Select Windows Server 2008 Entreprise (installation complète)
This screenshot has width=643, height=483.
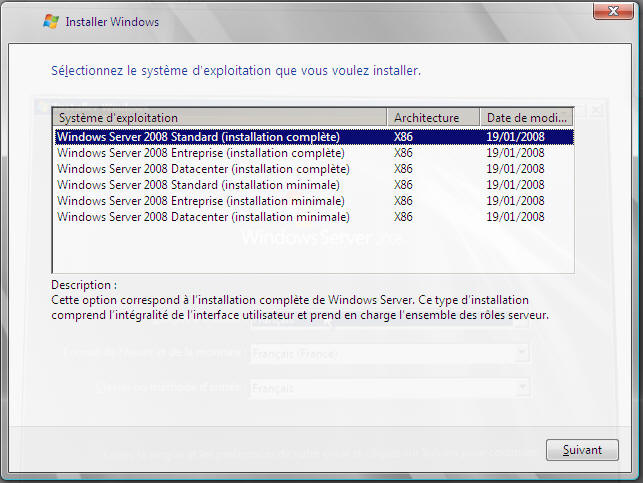[200, 153]
